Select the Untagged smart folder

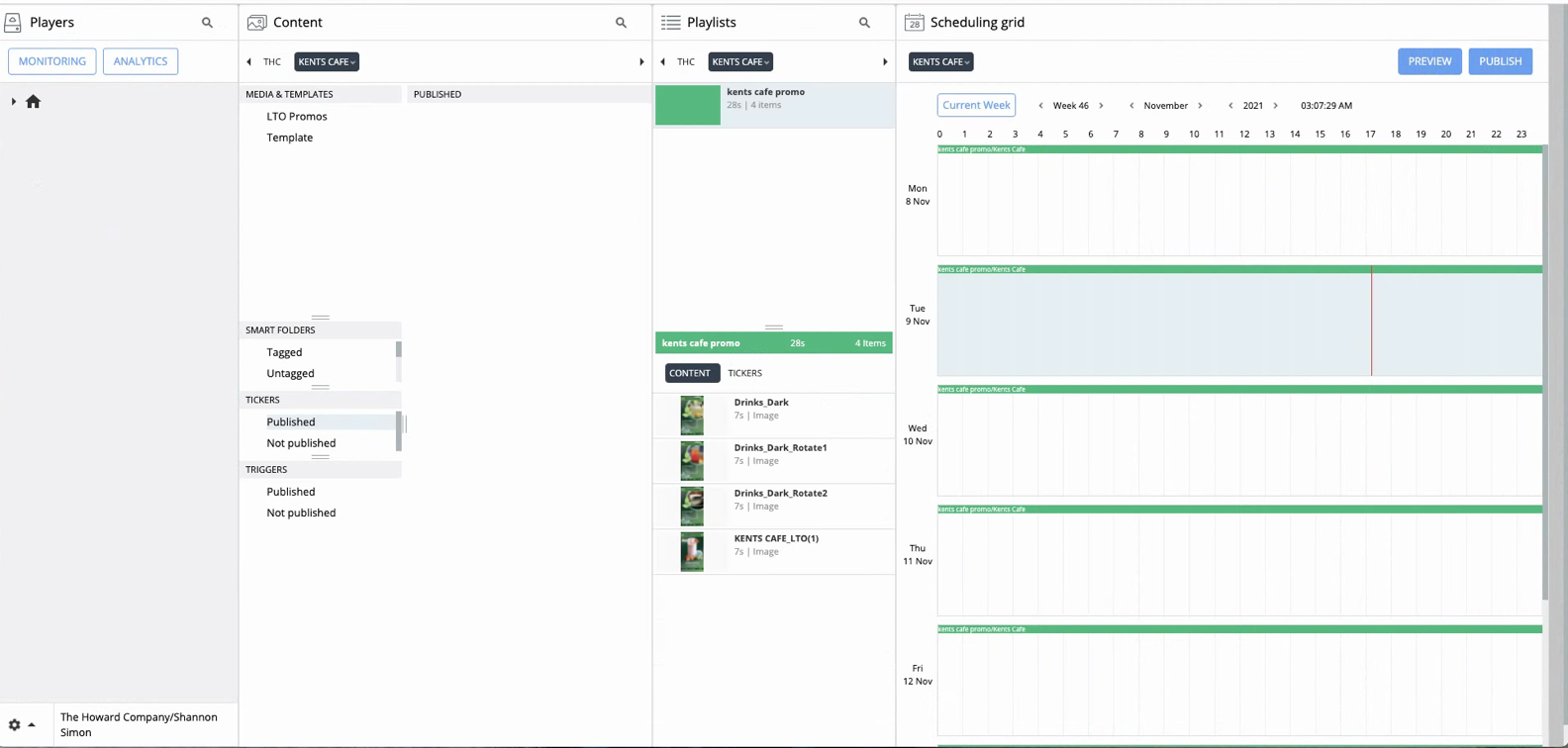tap(290, 373)
